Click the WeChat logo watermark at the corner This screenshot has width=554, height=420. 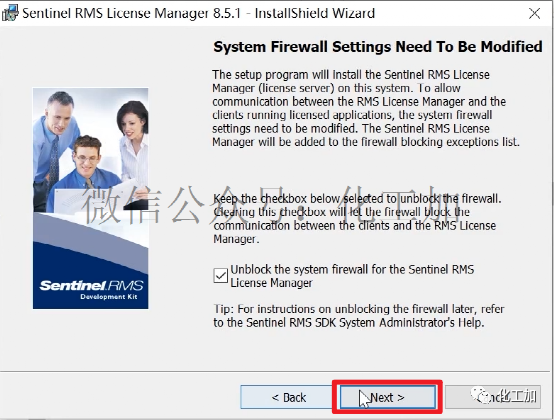point(478,395)
